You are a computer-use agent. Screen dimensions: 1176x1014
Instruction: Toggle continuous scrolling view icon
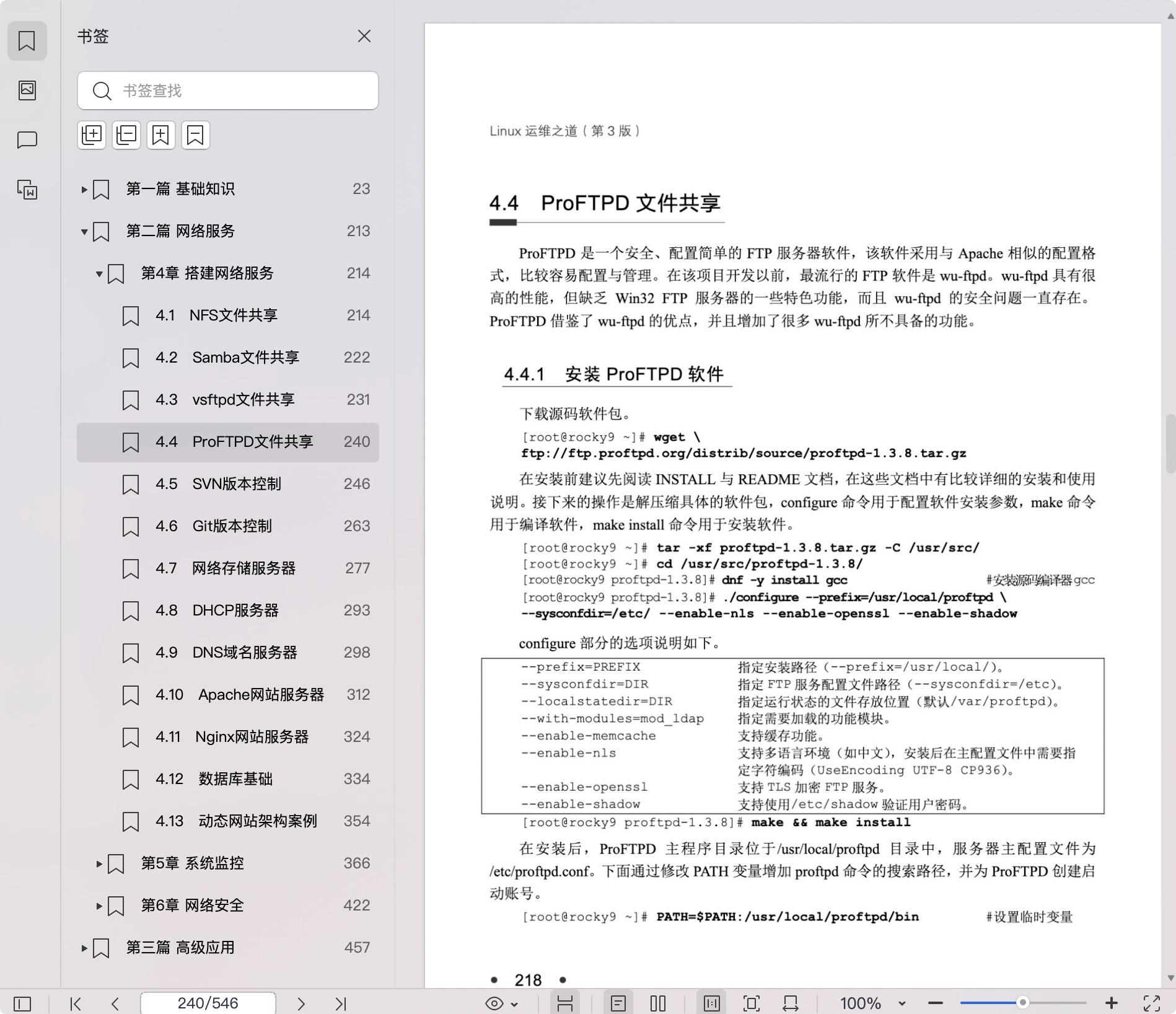click(565, 1003)
